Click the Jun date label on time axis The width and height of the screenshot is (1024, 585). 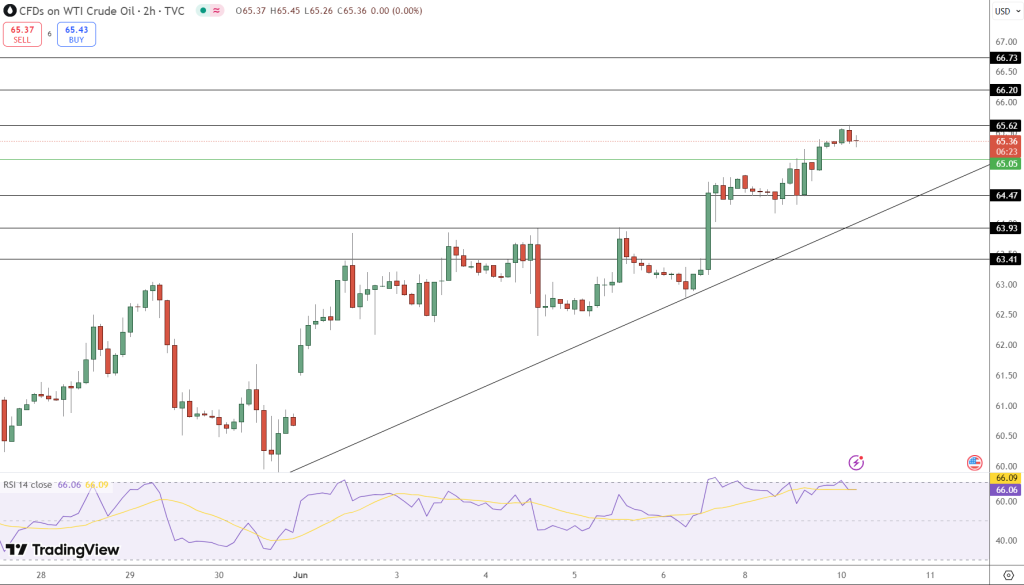(300, 575)
